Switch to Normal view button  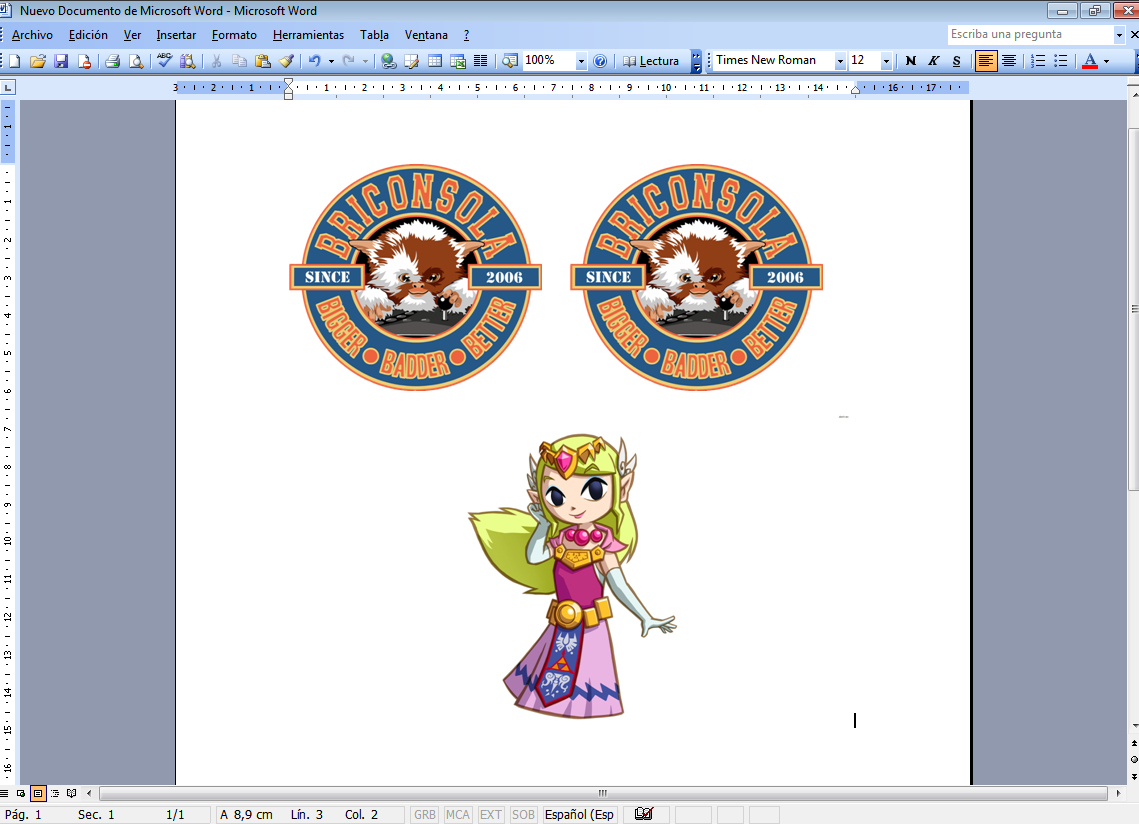(x=4, y=793)
